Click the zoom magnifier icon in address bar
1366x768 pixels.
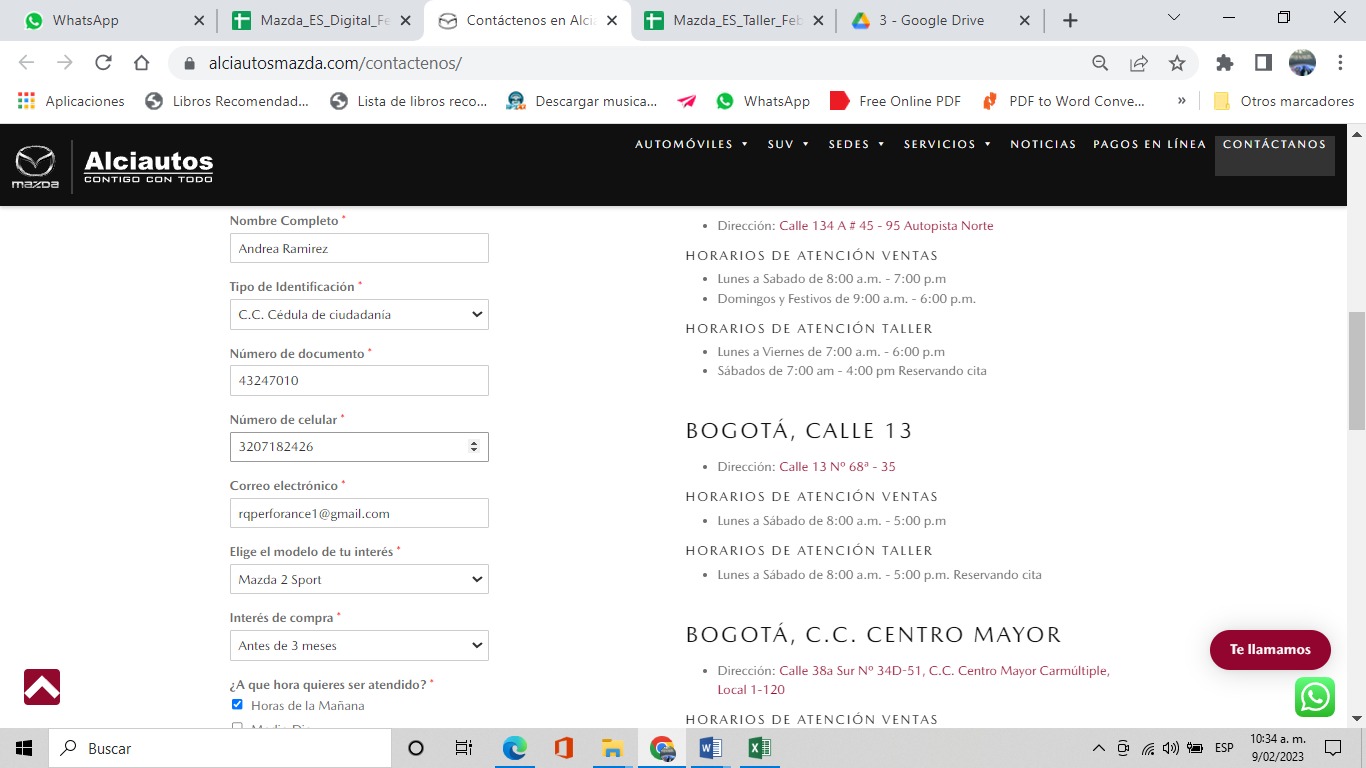(1100, 63)
